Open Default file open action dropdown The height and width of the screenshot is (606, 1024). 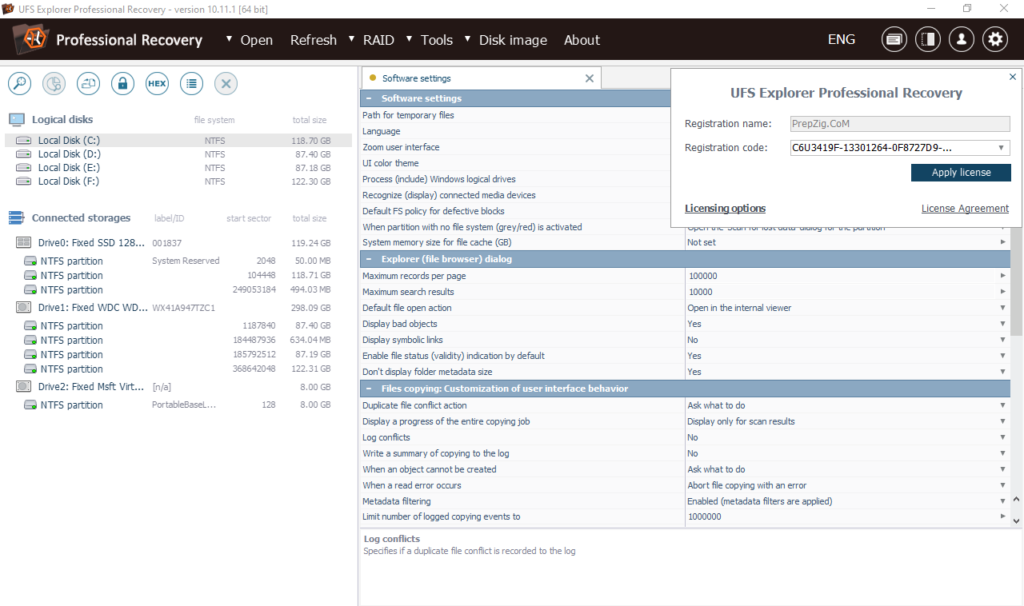point(1002,308)
